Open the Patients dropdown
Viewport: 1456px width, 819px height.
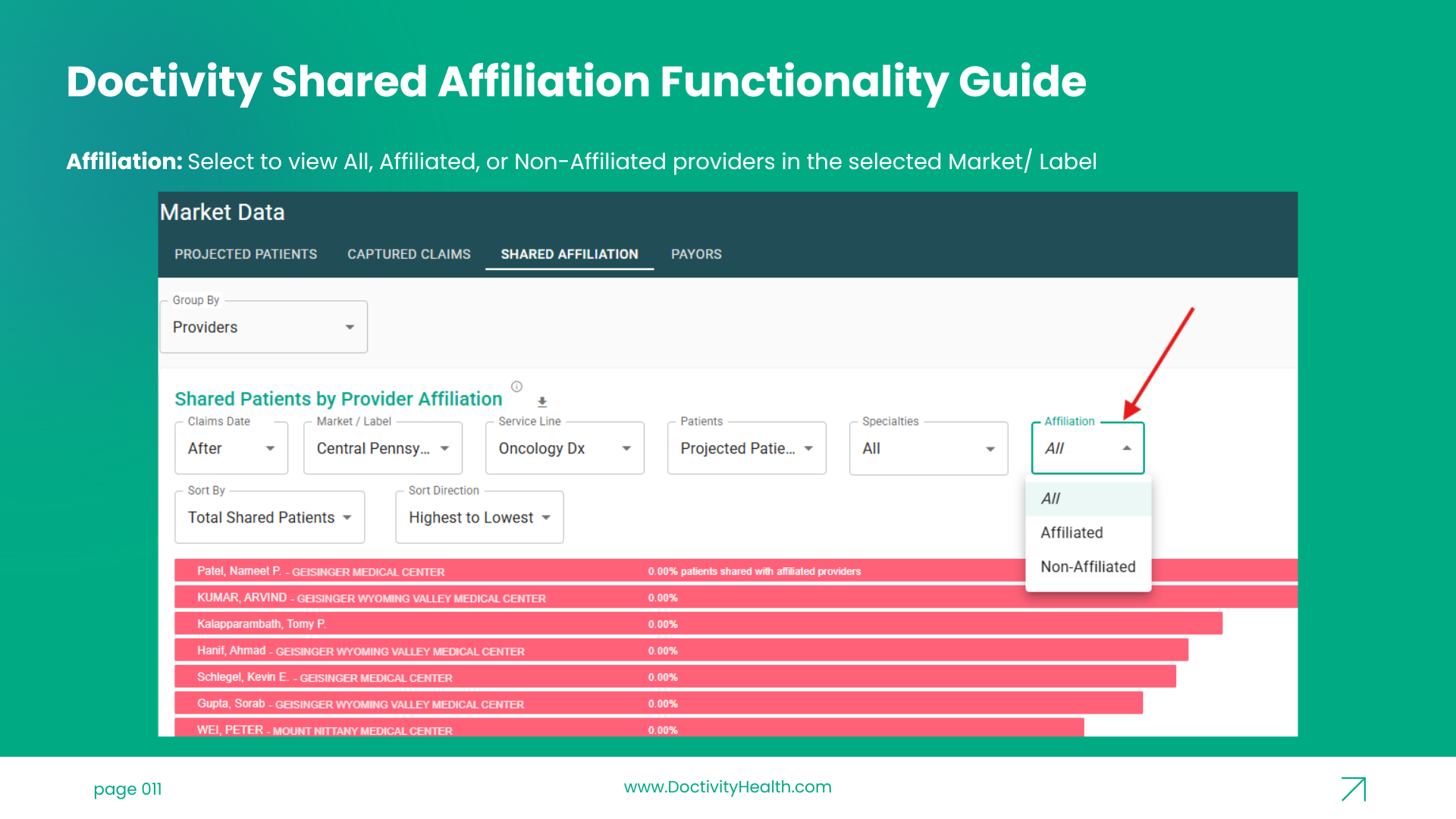coord(747,448)
